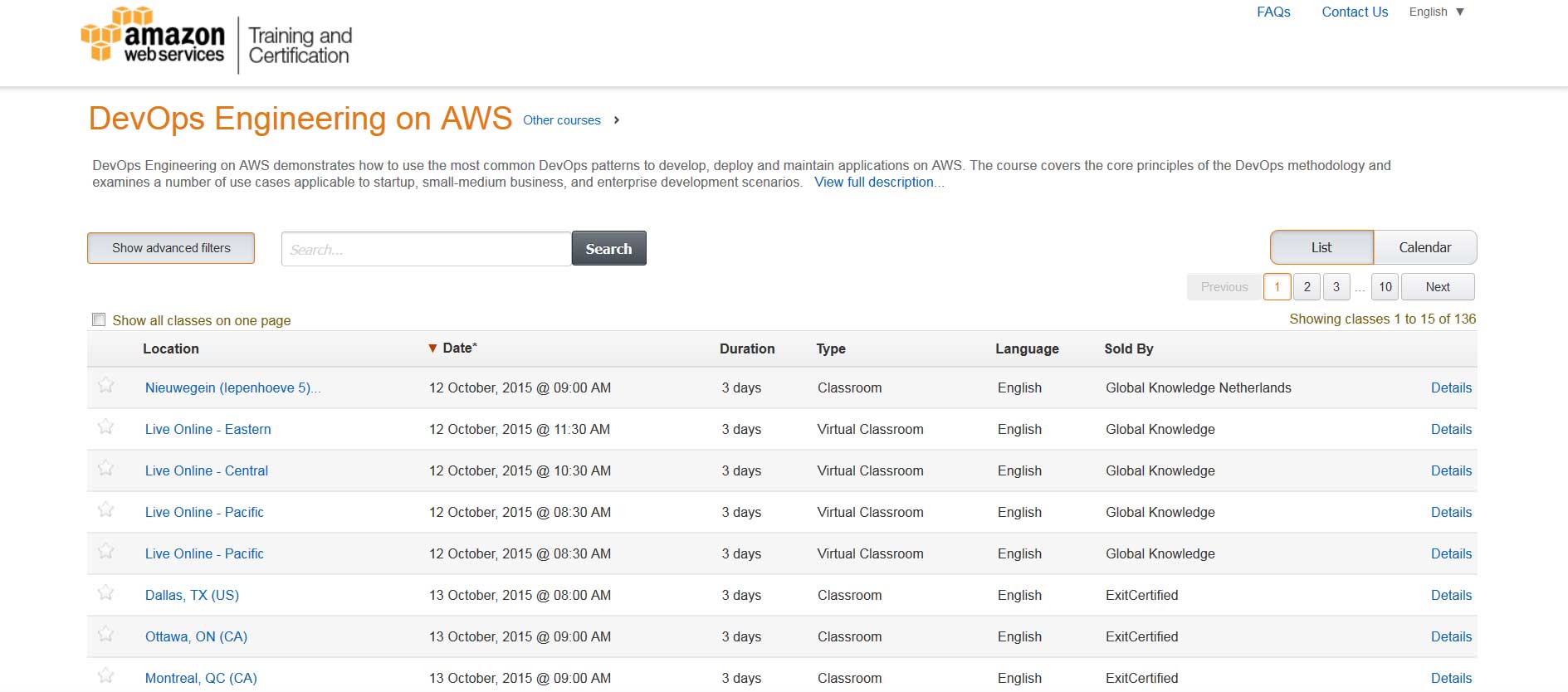Switch to the Calendar view tab
1568x692 pixels.
(1425, 247)
